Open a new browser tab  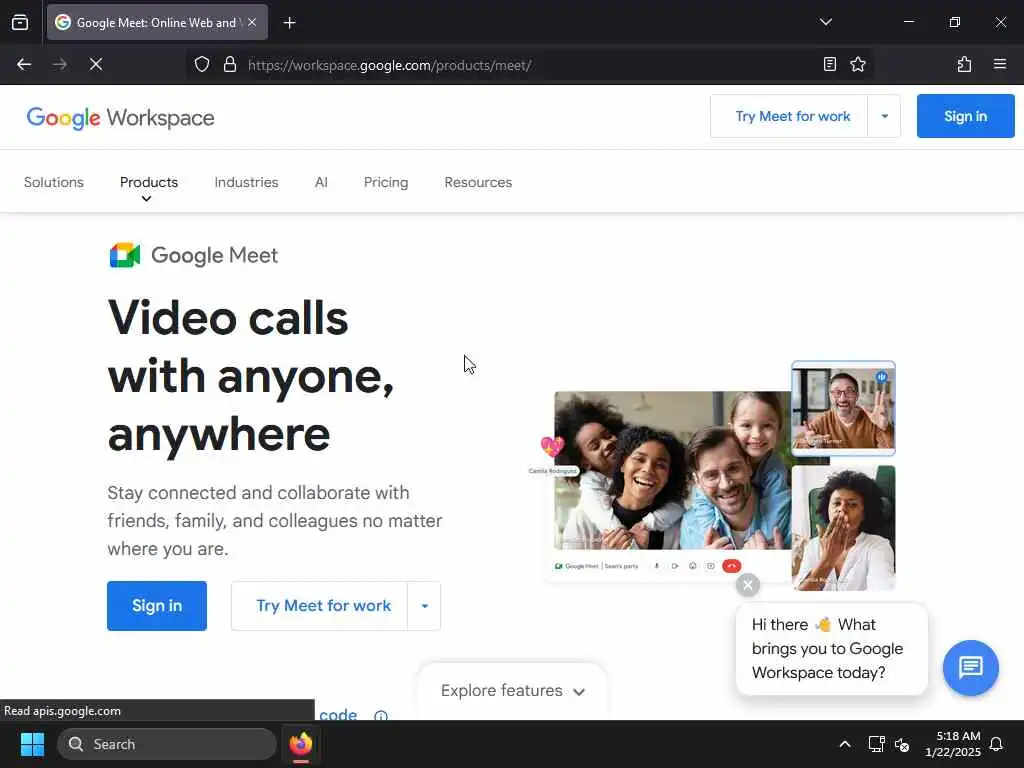pos(289,23)
